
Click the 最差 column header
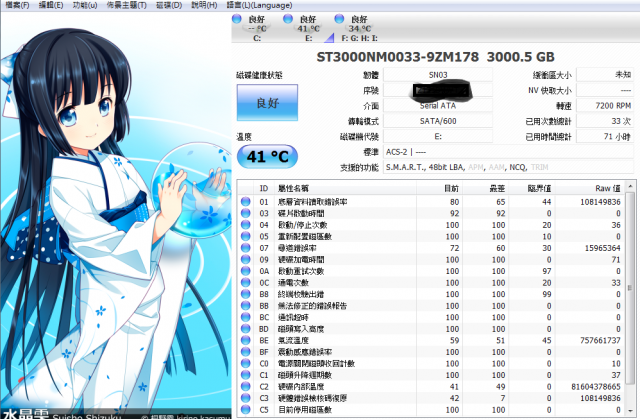pyautogui.click(x=486, y=188)
